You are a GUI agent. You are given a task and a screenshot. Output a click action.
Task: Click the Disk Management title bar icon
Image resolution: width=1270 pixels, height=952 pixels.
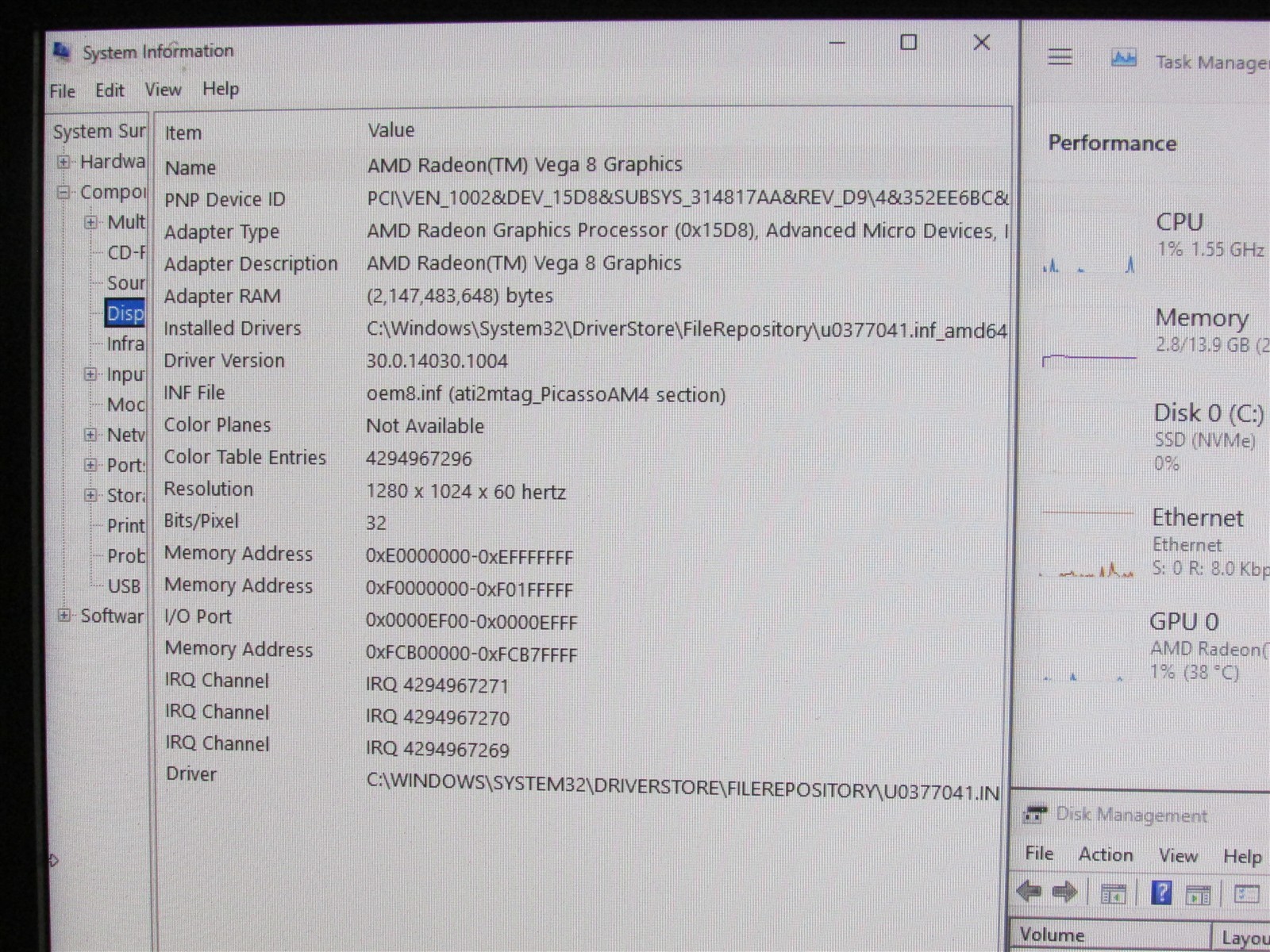(1035, 814)
